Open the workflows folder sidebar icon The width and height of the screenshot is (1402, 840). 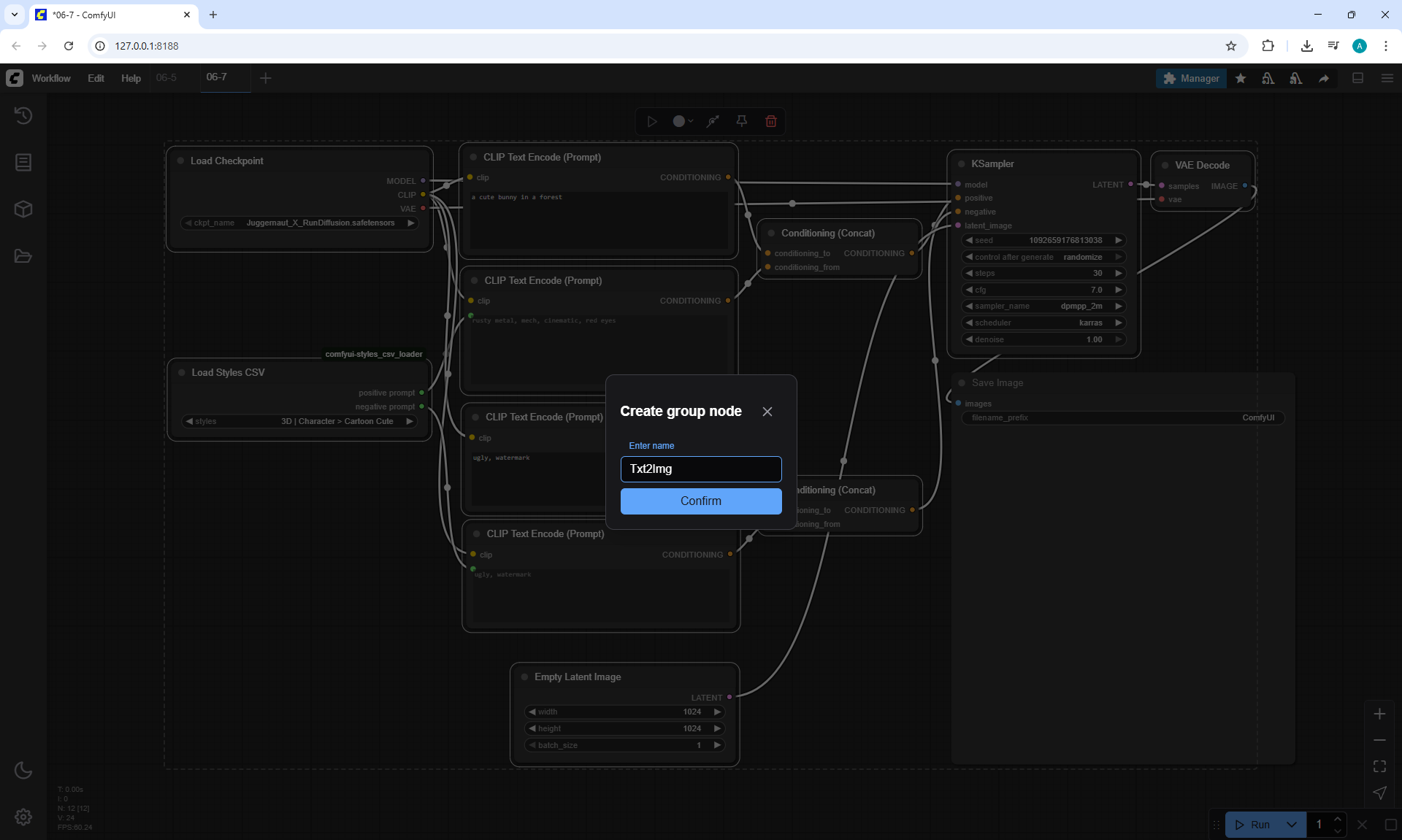(x=23, y=256)
